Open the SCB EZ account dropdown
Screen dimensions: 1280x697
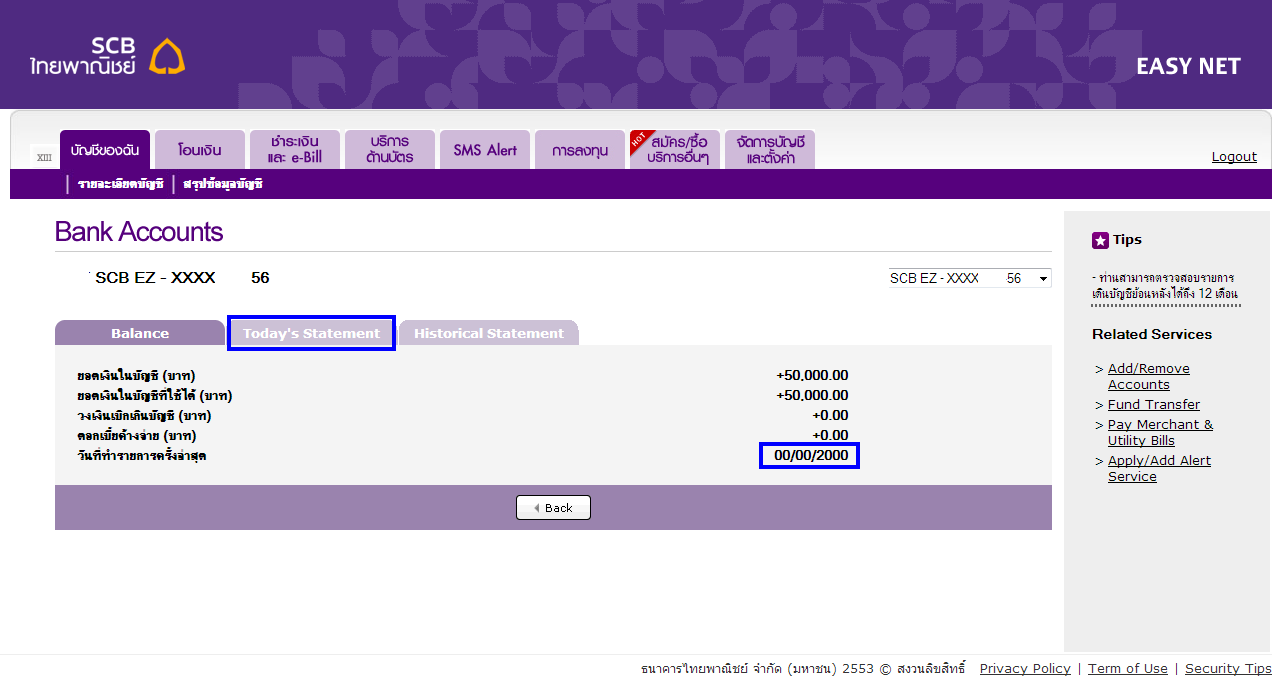[x=970, y=278]
